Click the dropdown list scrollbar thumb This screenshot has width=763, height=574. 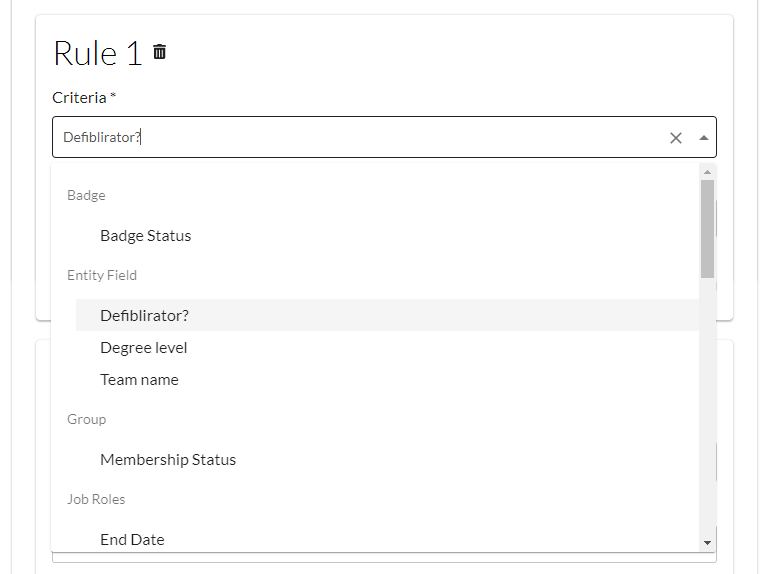point(708,228)
